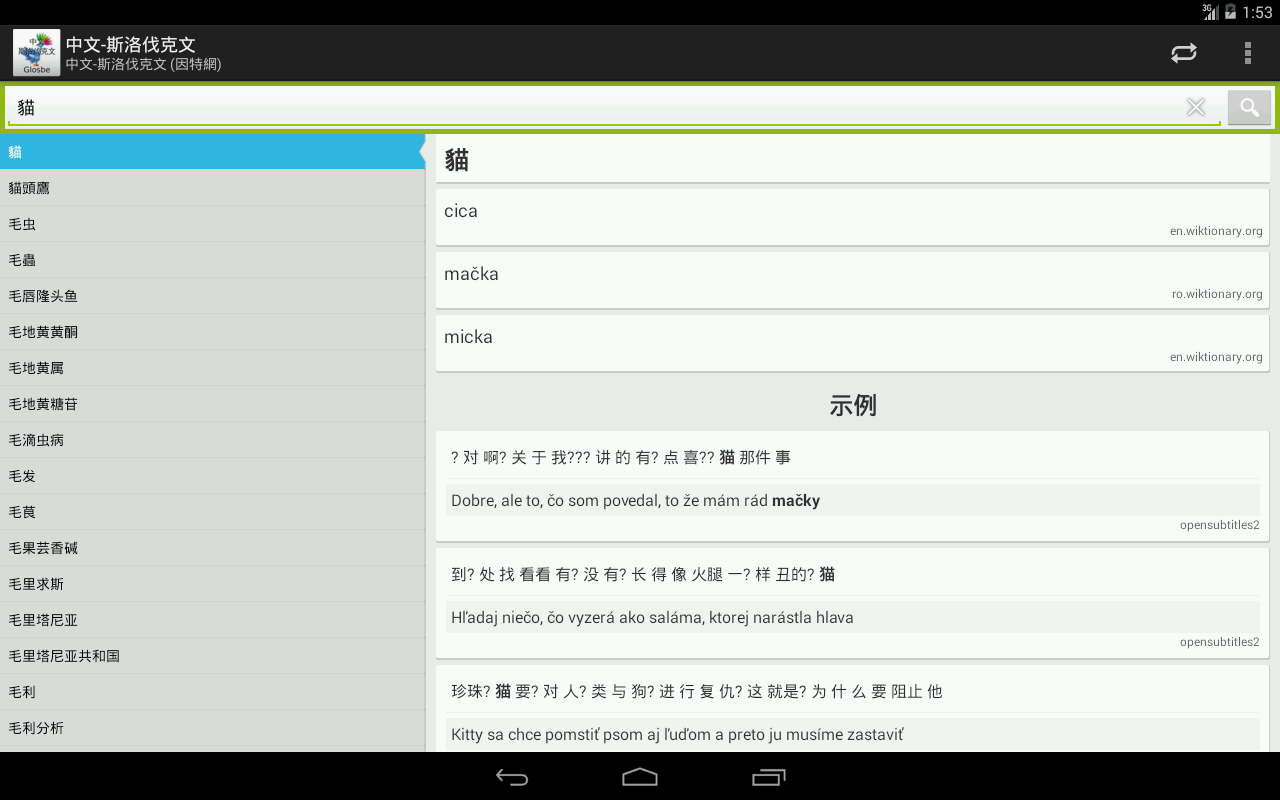The image size is (1280, 800).
Task: Tap the 示例 examples heading
Action: [x=853, y=405]
